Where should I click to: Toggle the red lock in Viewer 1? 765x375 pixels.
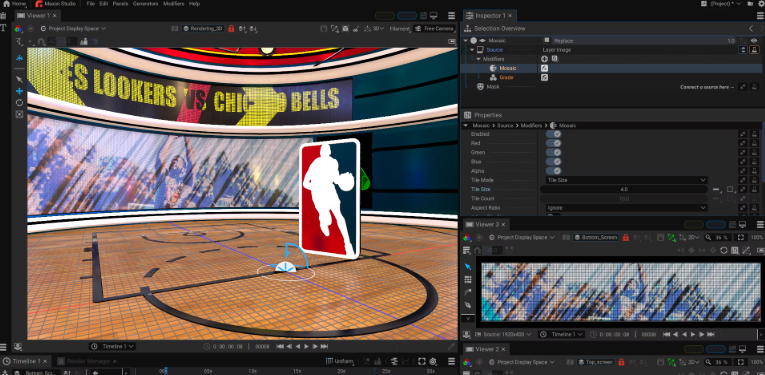[231, 29]
